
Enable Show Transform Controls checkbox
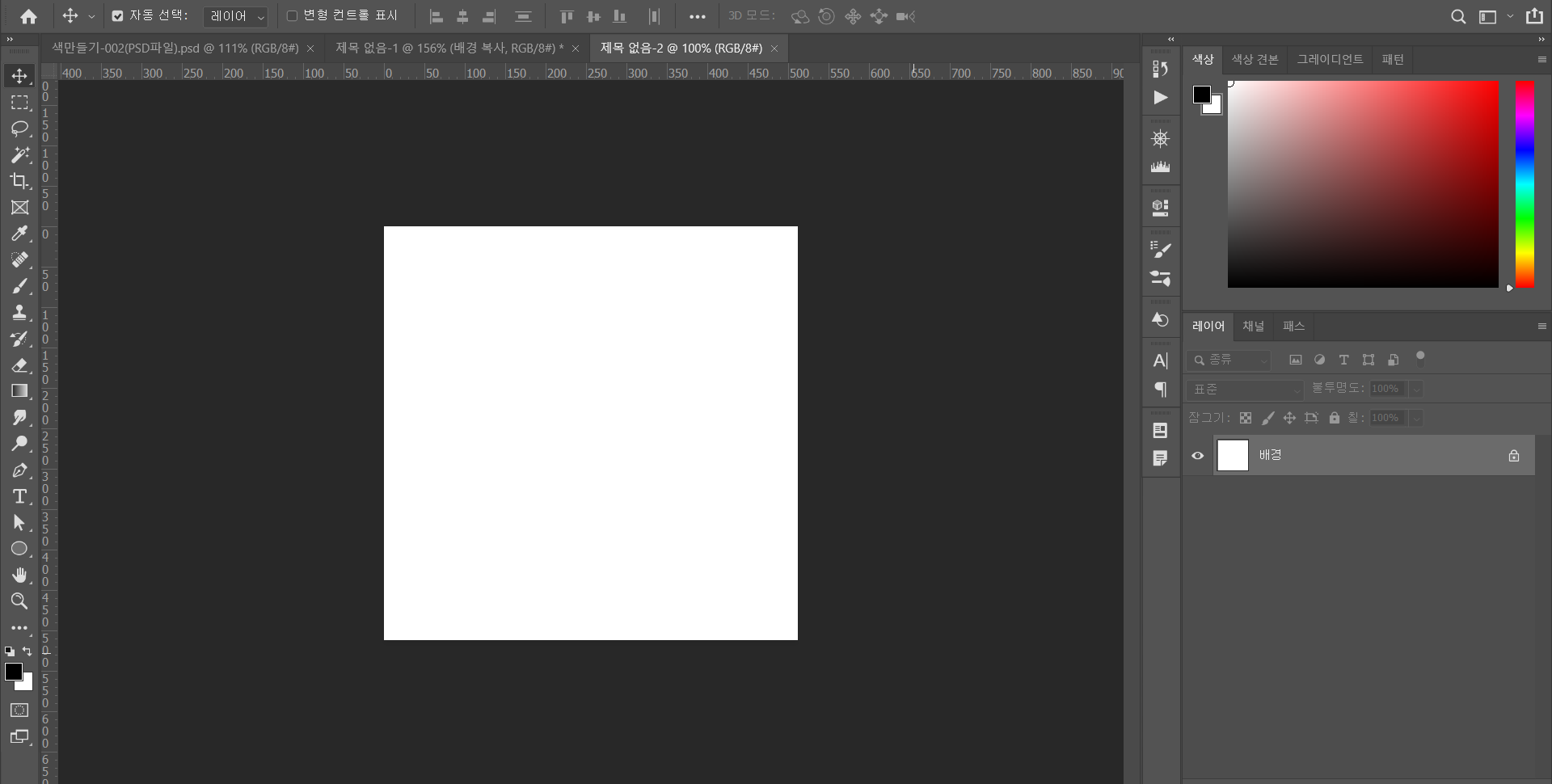point(292,16)
